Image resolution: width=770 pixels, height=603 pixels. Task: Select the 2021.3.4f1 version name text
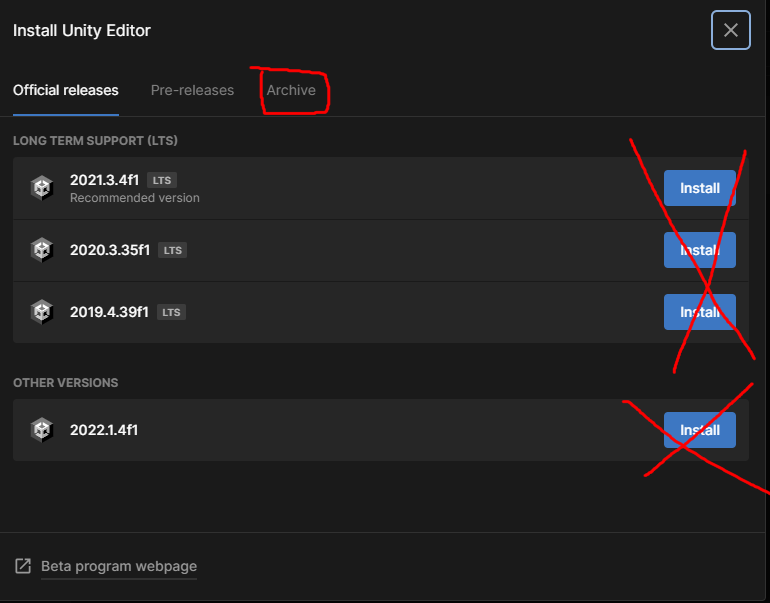pos(104,180)
